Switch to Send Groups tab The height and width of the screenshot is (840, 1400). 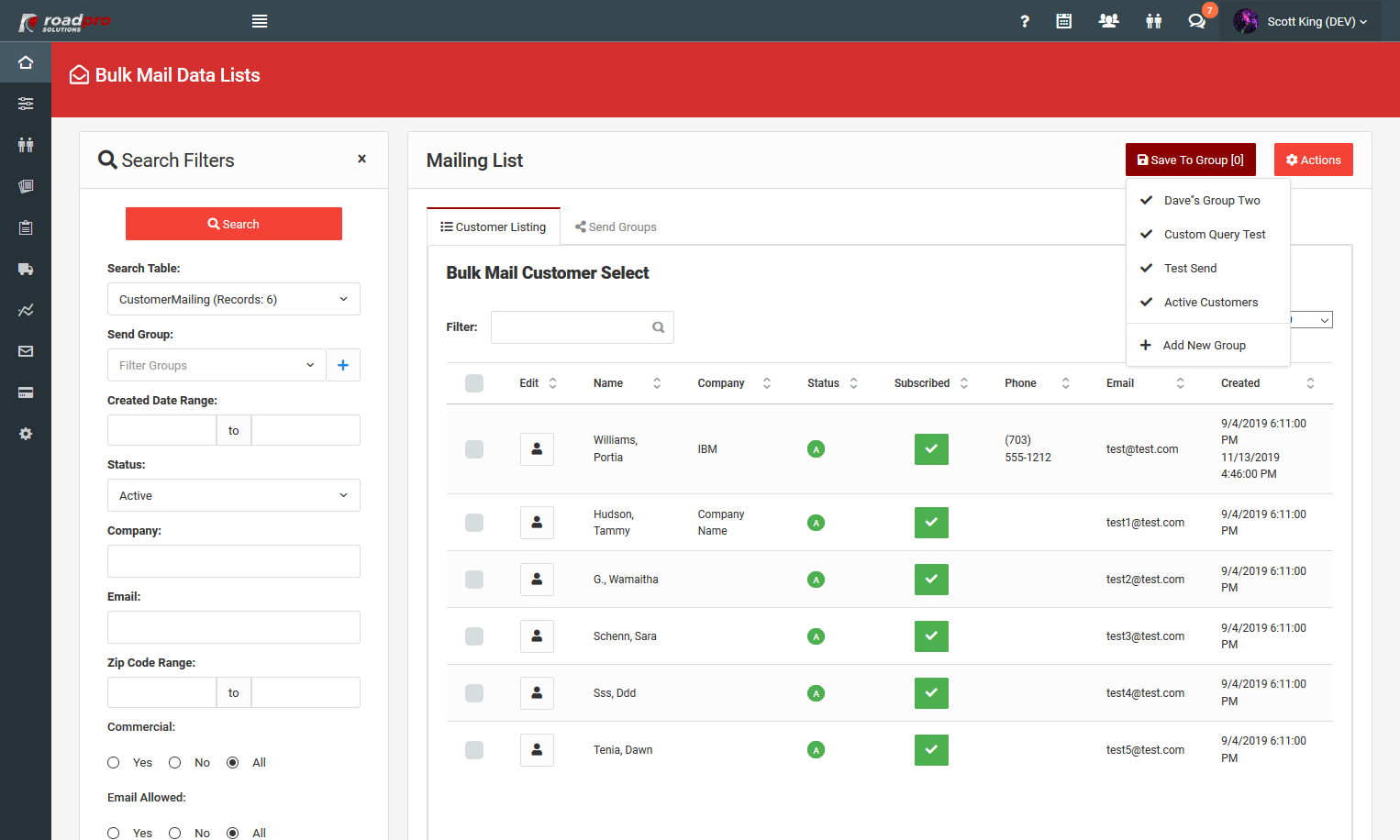pos(616,227)
